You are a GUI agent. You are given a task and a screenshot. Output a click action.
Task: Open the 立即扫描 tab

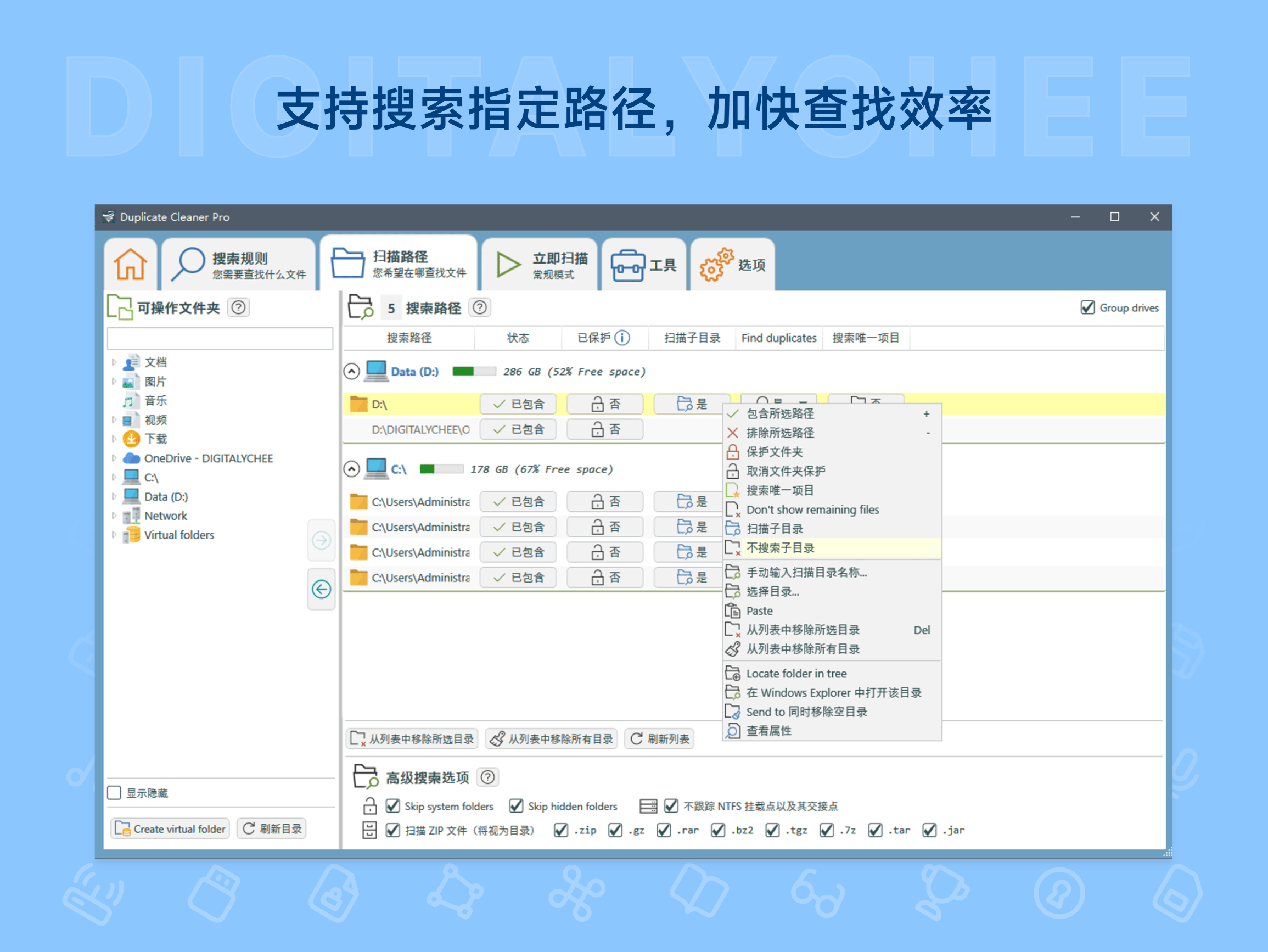[x=540, y=265]
